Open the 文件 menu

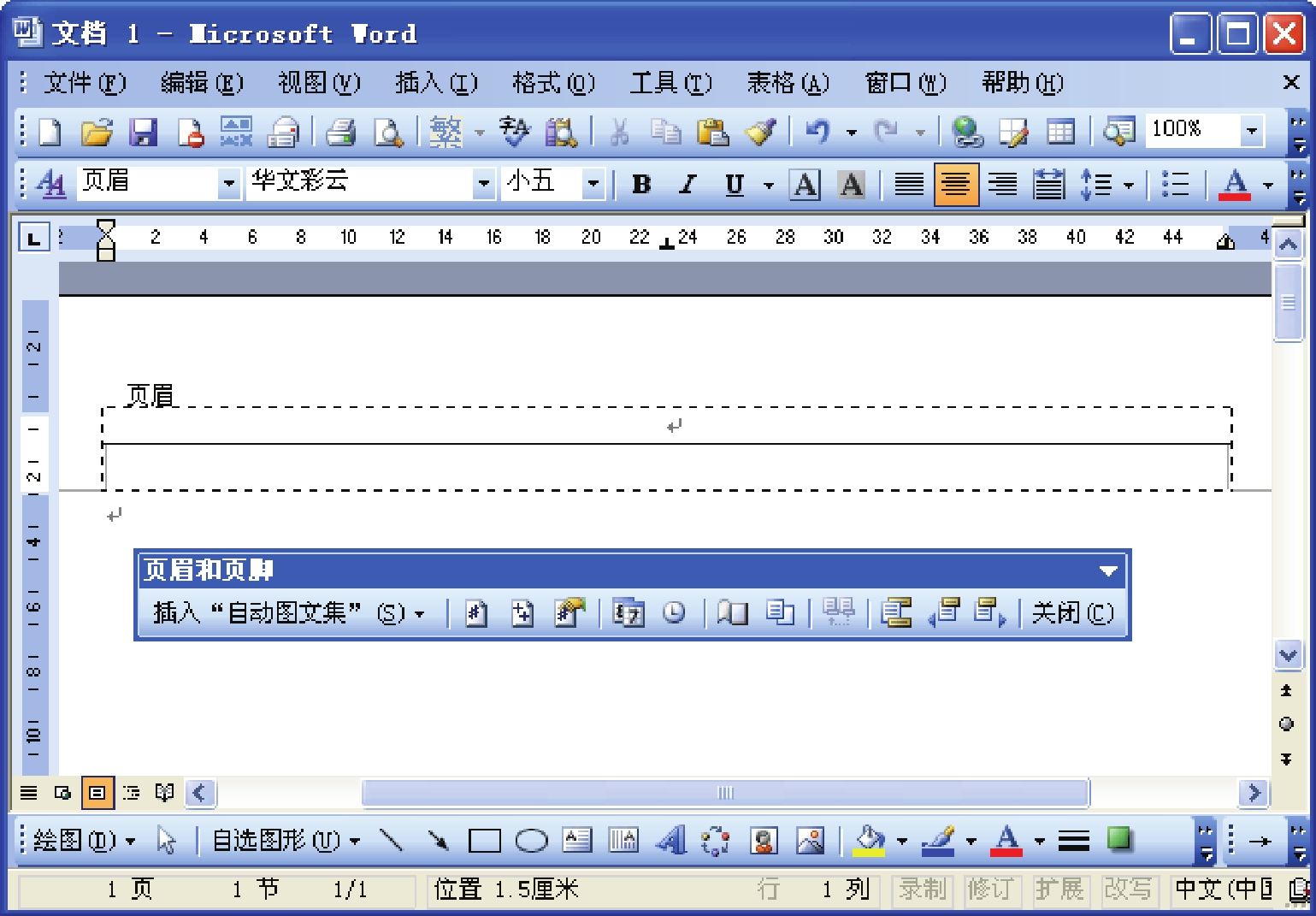coord(85,83)
